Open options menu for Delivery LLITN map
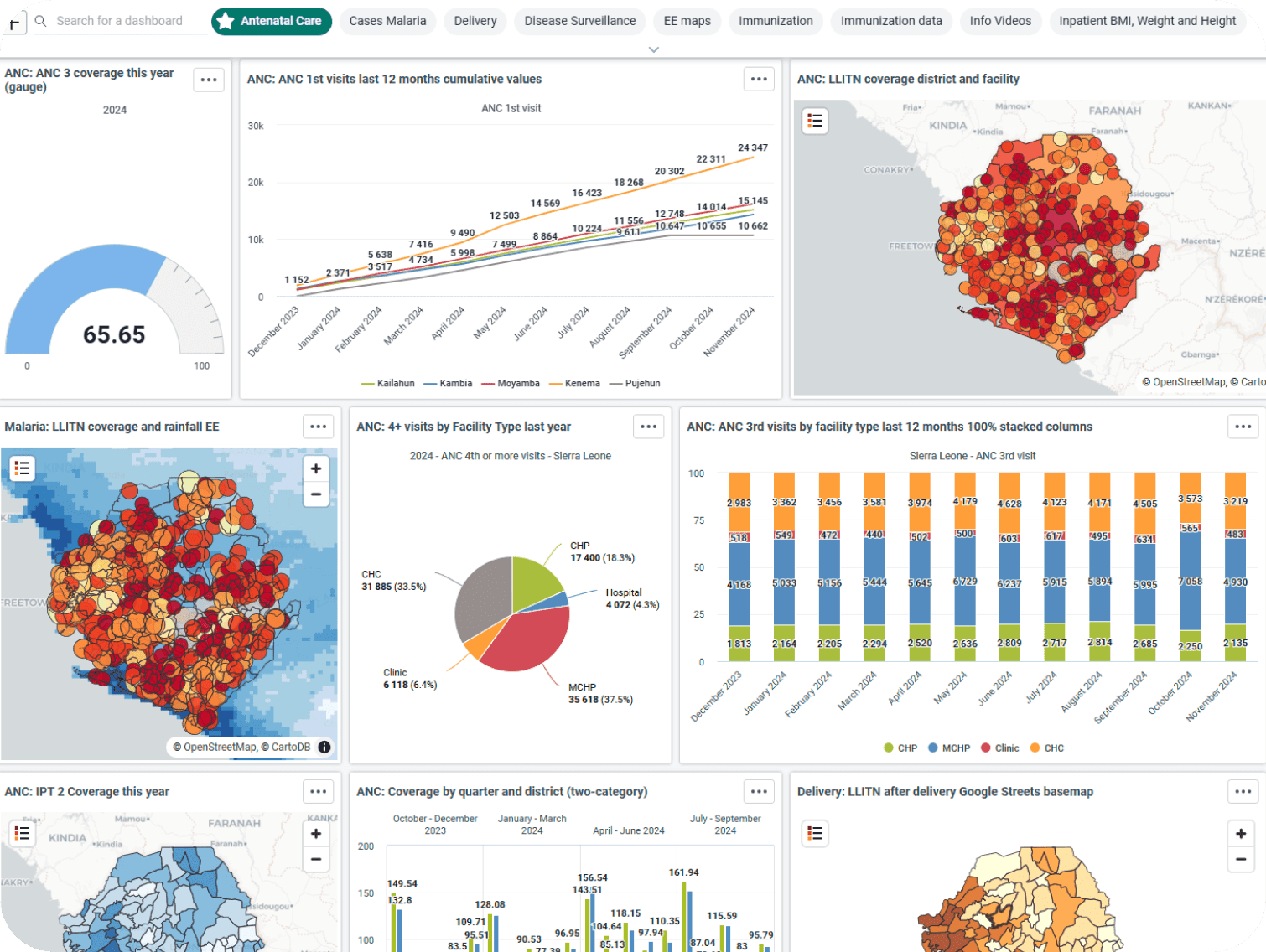1266x952 pixels. [1243, 791]
